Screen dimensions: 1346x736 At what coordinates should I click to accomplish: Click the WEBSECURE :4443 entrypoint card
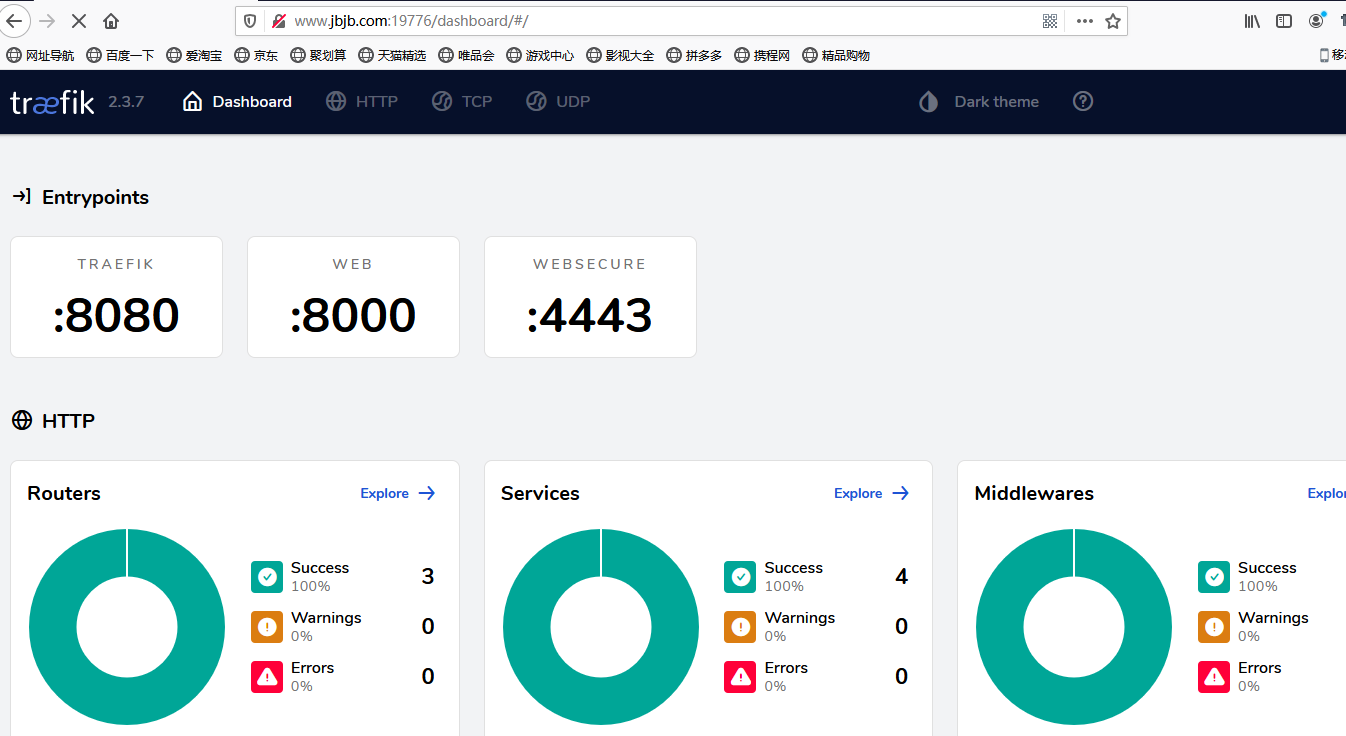(590, 297)
